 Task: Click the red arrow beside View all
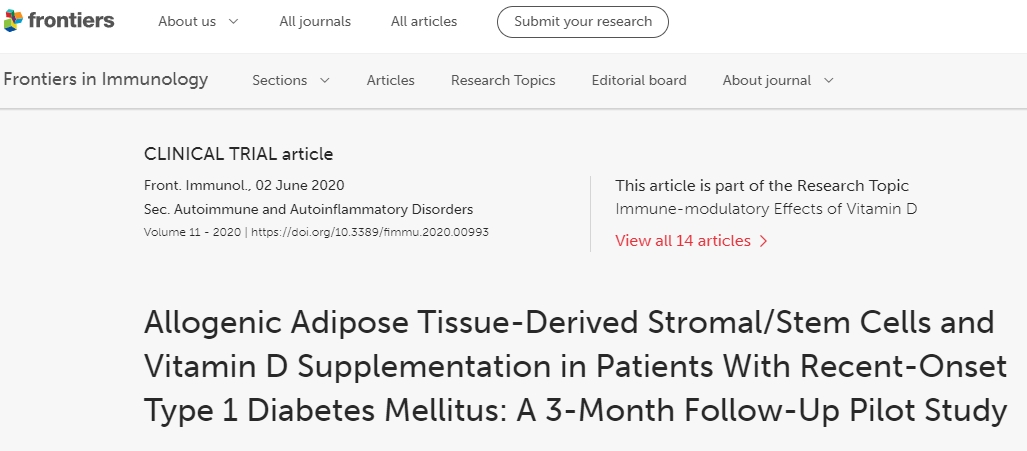764,241
